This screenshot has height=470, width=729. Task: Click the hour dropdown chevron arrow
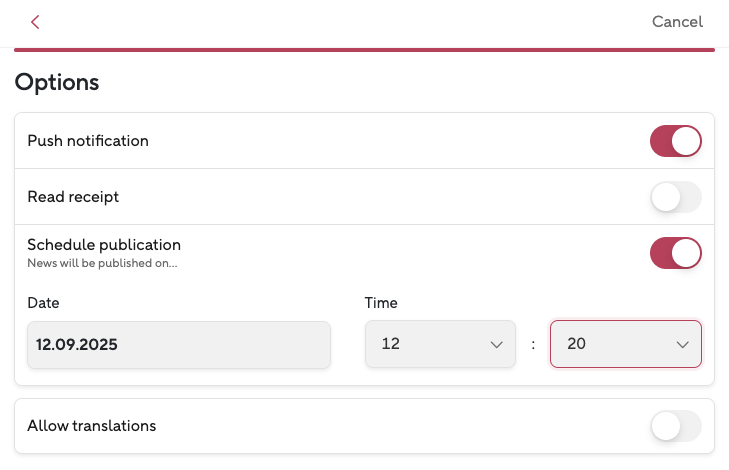(x=496, y=345)
